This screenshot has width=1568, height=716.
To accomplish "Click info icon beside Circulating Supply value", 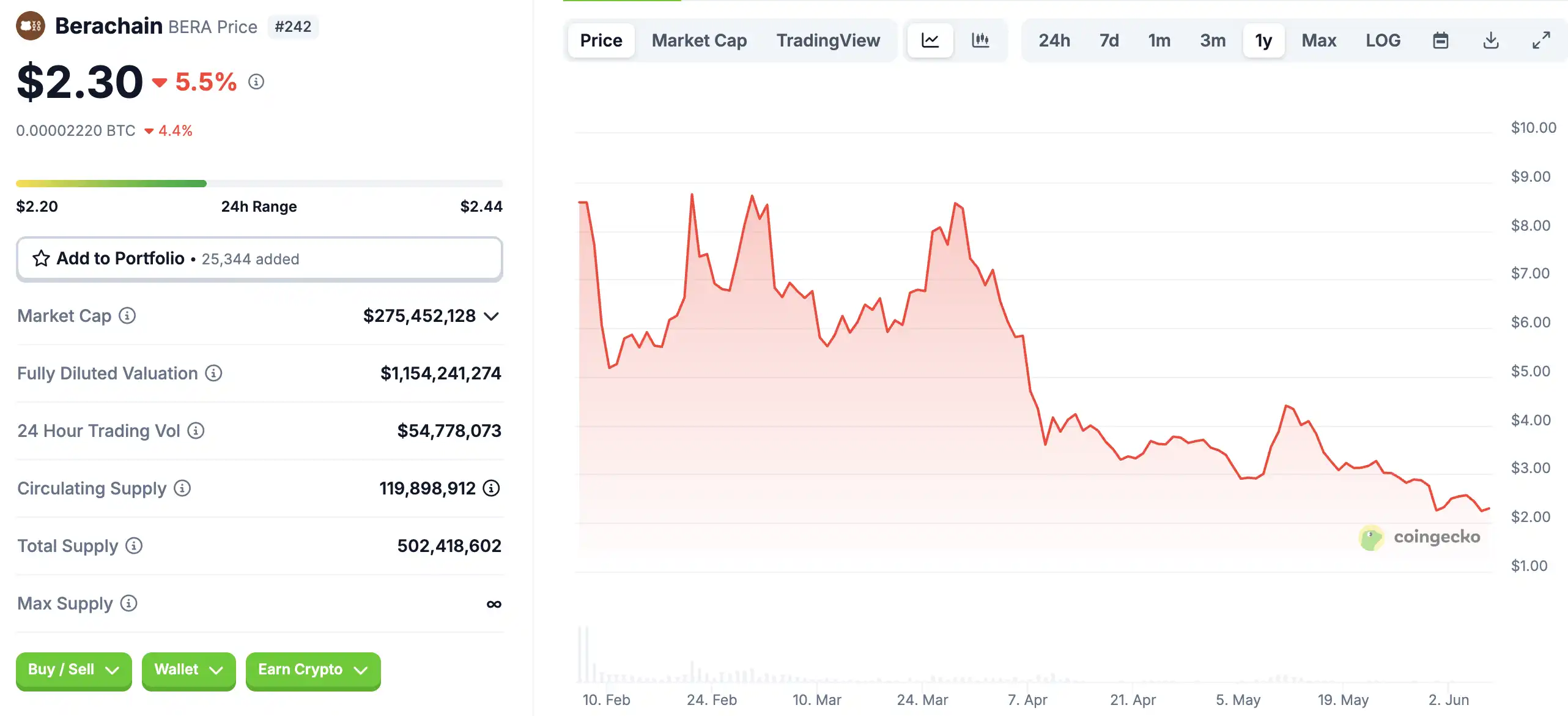I will coord(491,488).
